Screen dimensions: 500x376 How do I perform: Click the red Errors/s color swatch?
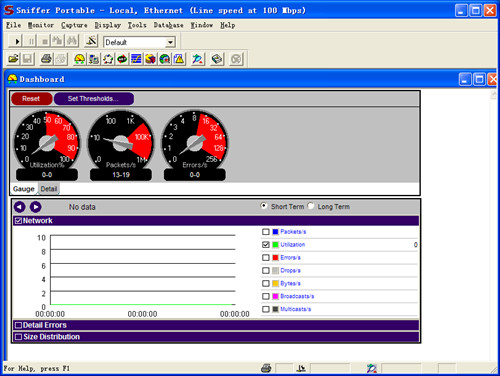pos(275,258)
